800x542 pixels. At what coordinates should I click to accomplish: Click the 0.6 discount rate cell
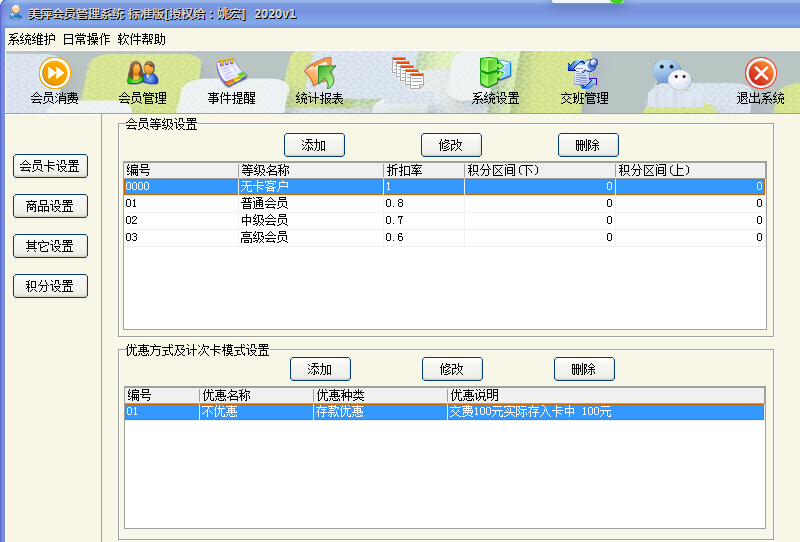pos(424,237)
